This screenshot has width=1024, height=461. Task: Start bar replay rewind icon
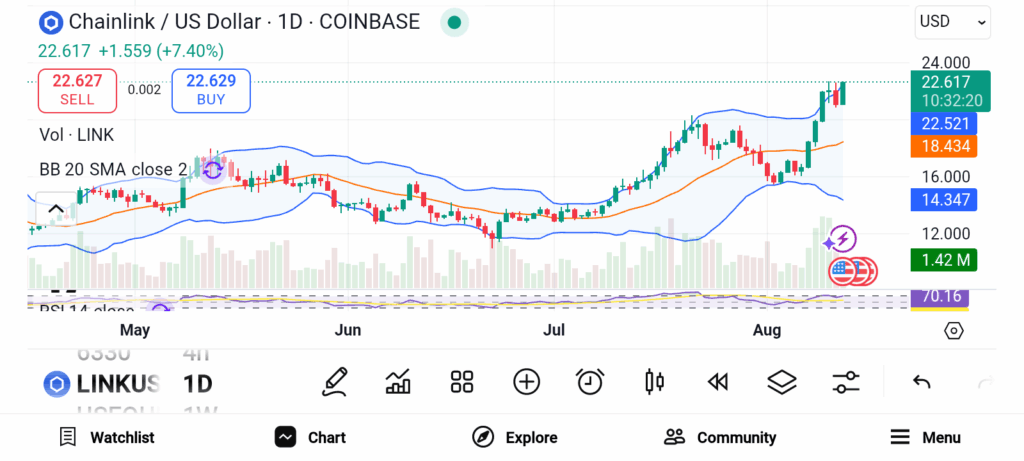(717, 381)
